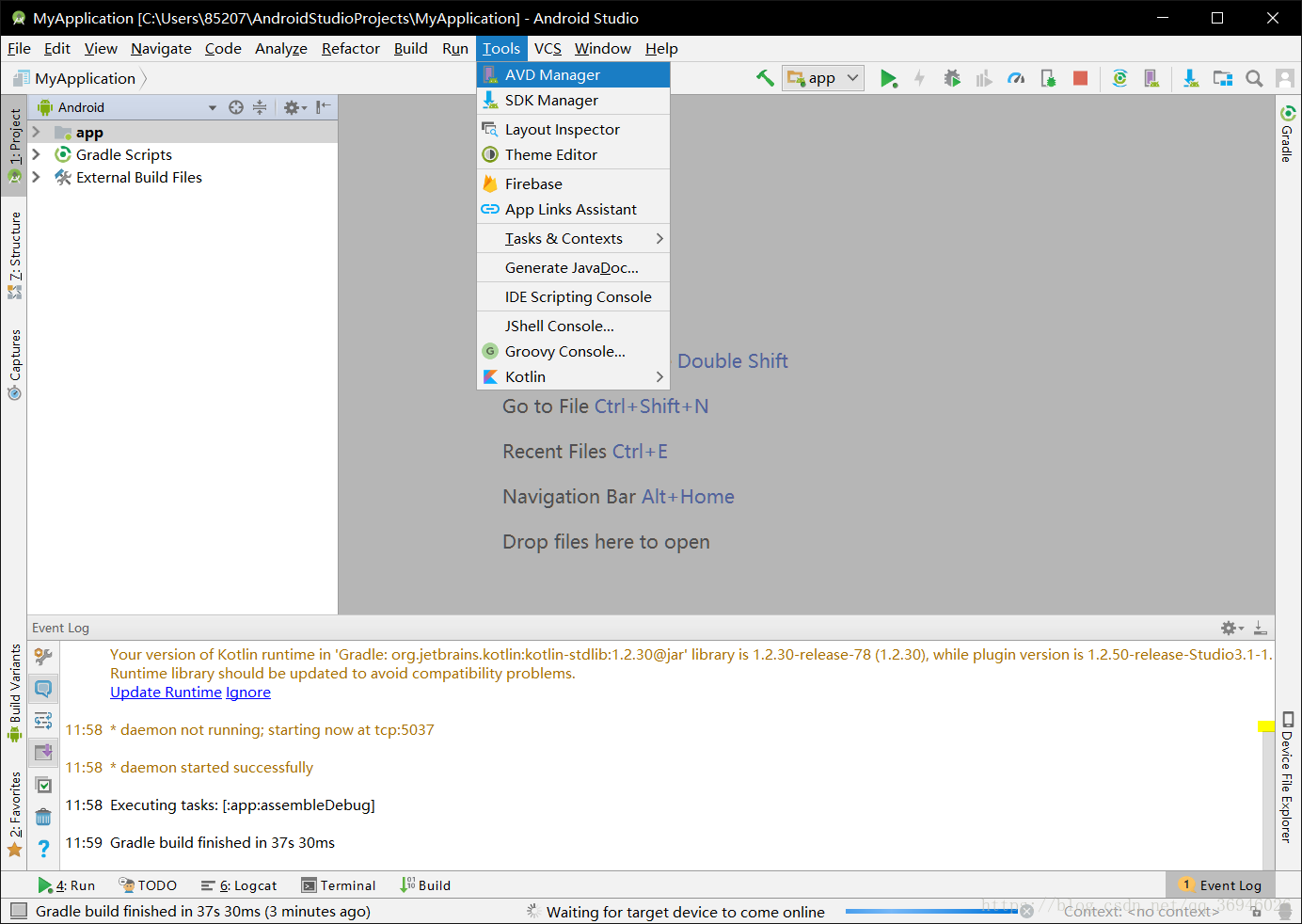1302x924 pixels.
Task: Open the Android Profiler gauge icon
Action: pos(1016,78)
